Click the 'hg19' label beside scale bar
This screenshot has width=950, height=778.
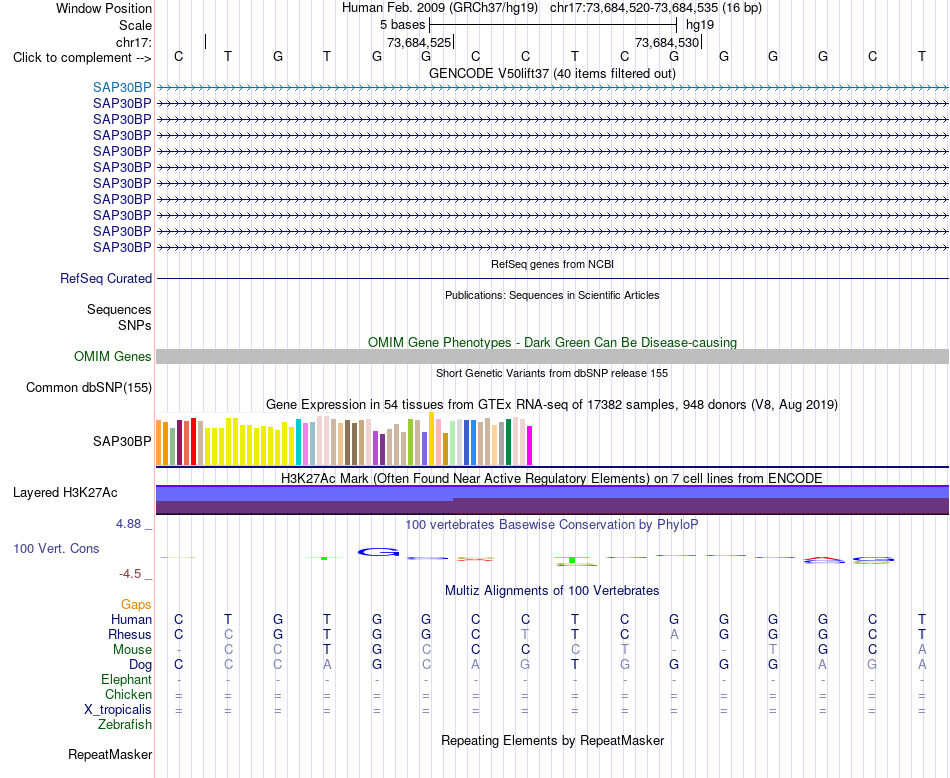pos(700,25)
